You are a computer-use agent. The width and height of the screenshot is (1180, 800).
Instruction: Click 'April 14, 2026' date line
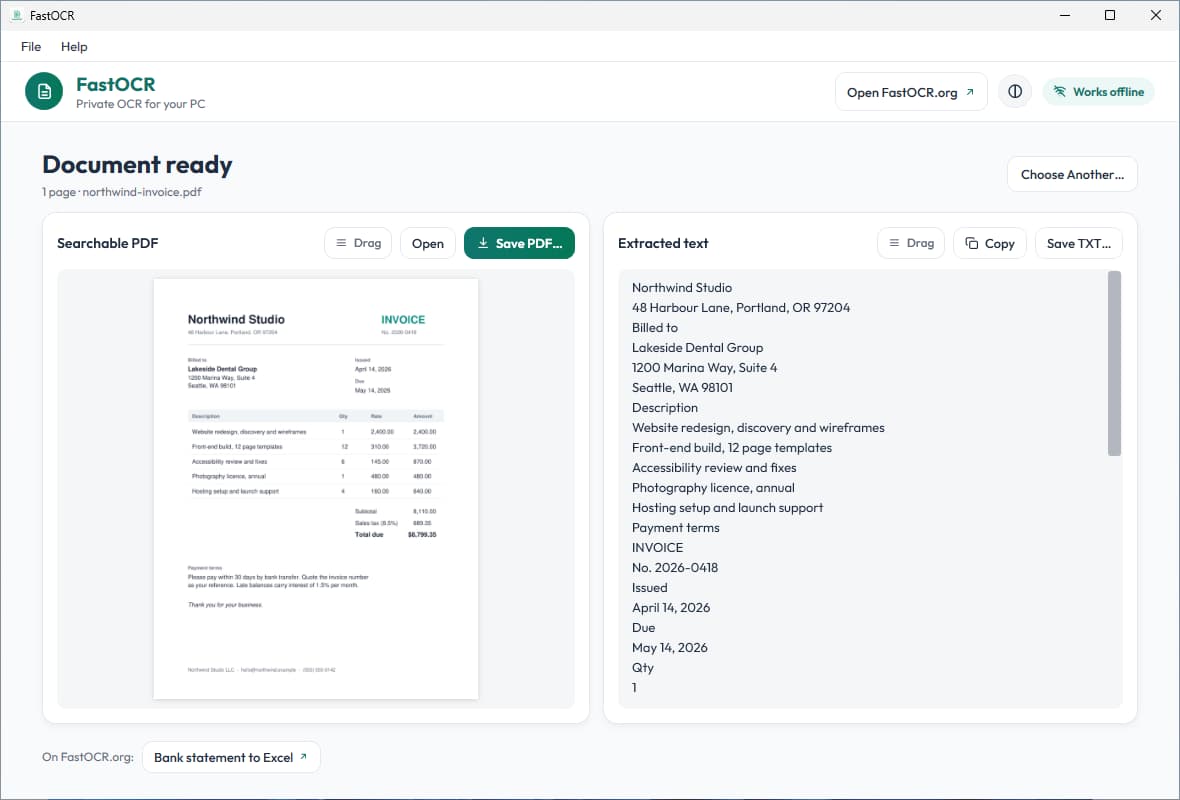[x=671, y=607]
